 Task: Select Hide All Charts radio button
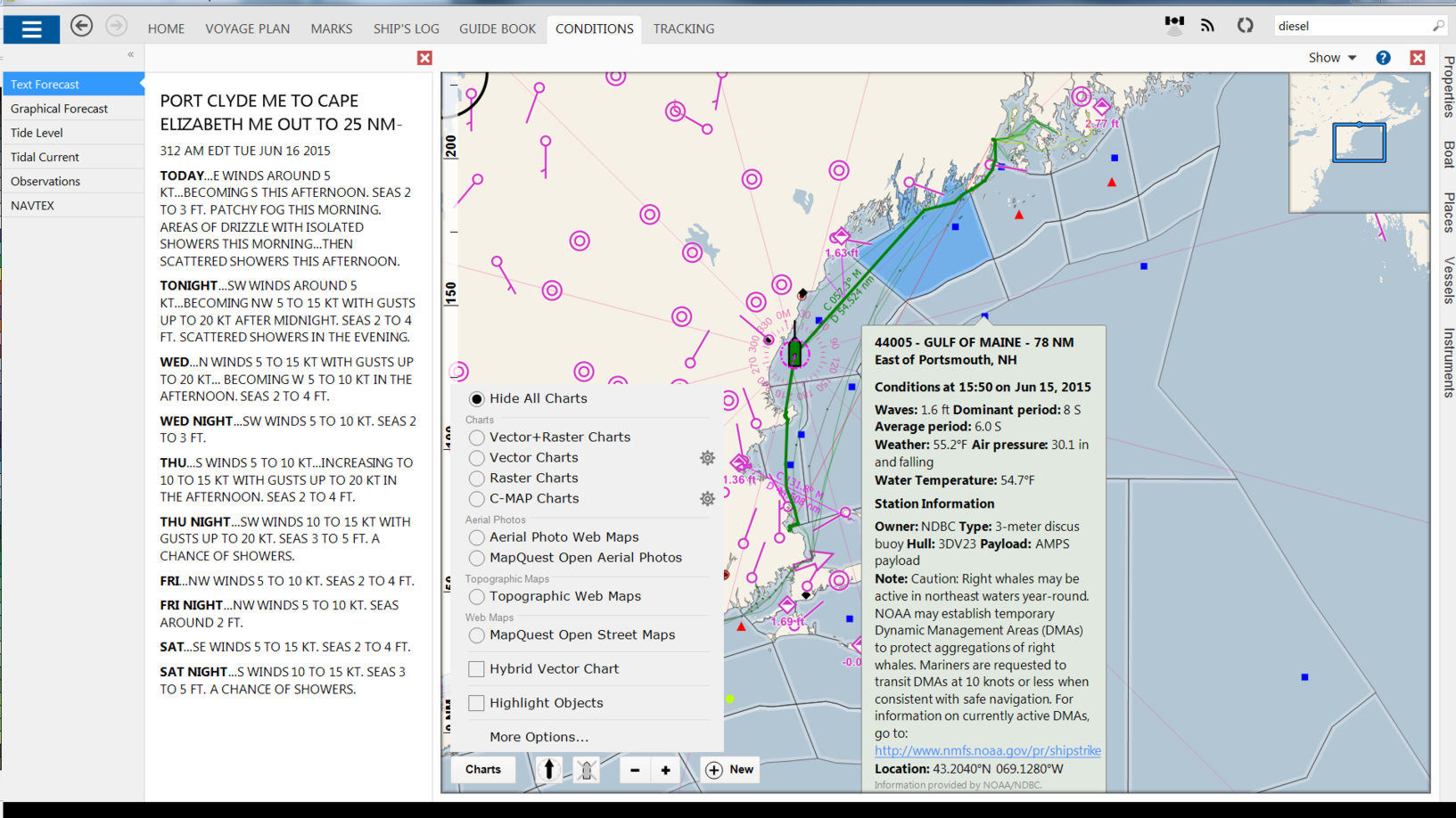click(477, 398)
